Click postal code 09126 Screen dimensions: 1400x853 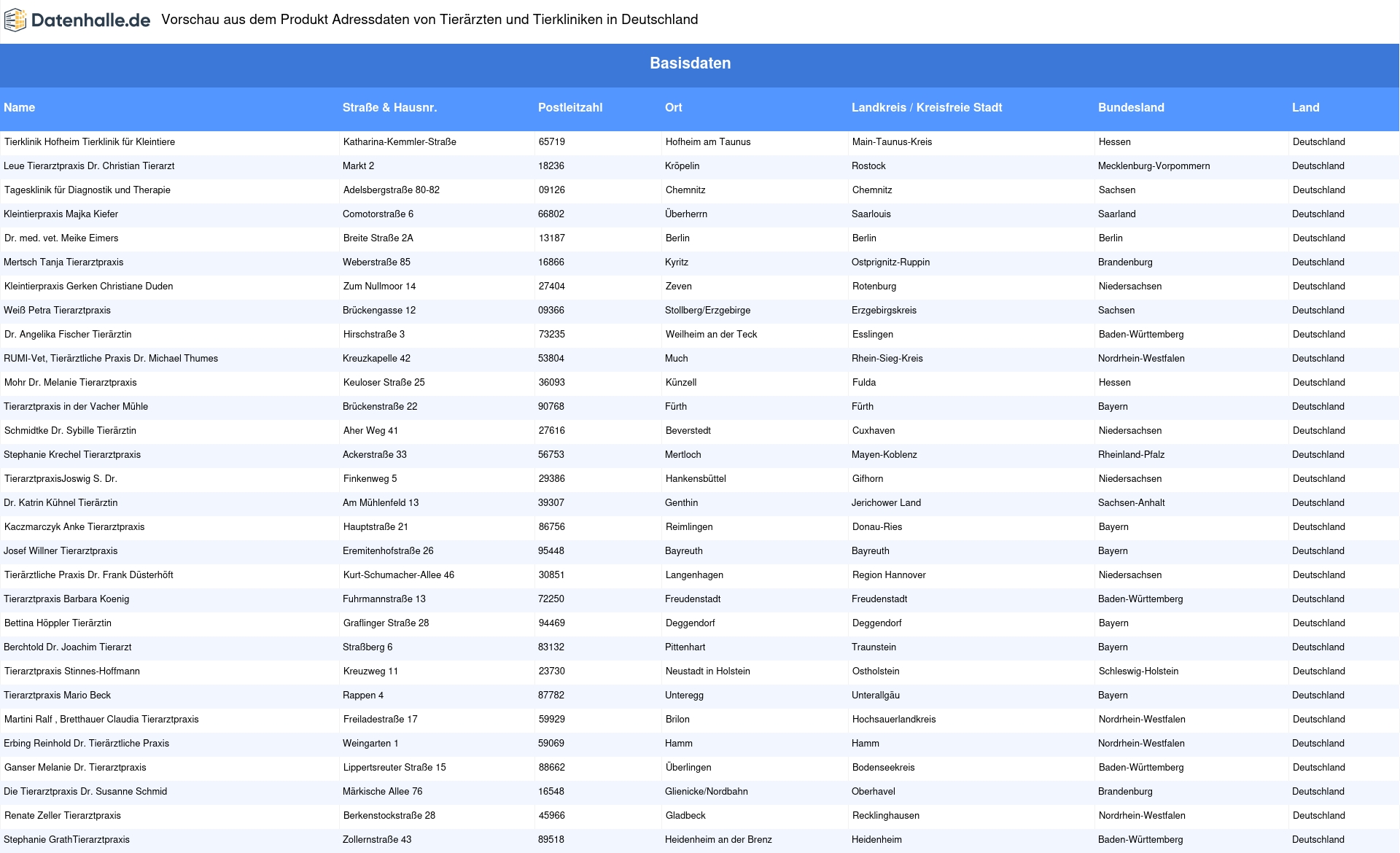click(552, 190)
